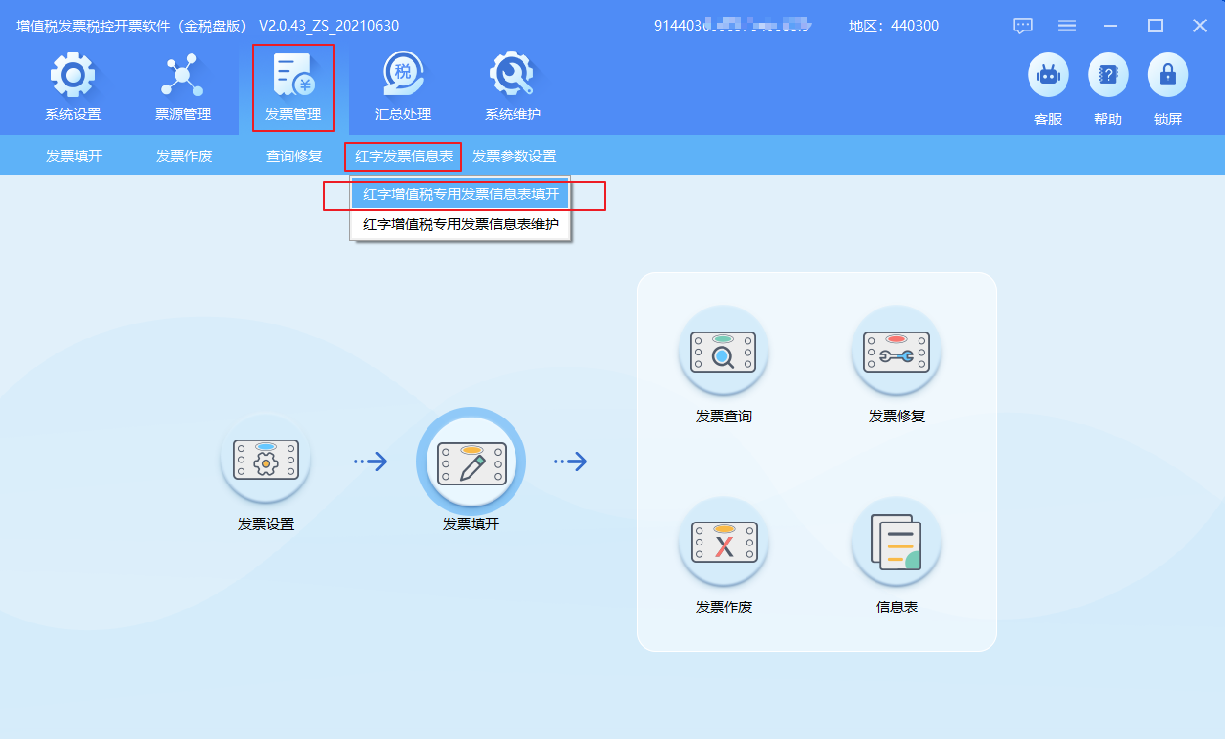Click the 发票修复 text label
Viewport: 1225px width, 739px height.
pyautogui.click(x=897, y=416)
